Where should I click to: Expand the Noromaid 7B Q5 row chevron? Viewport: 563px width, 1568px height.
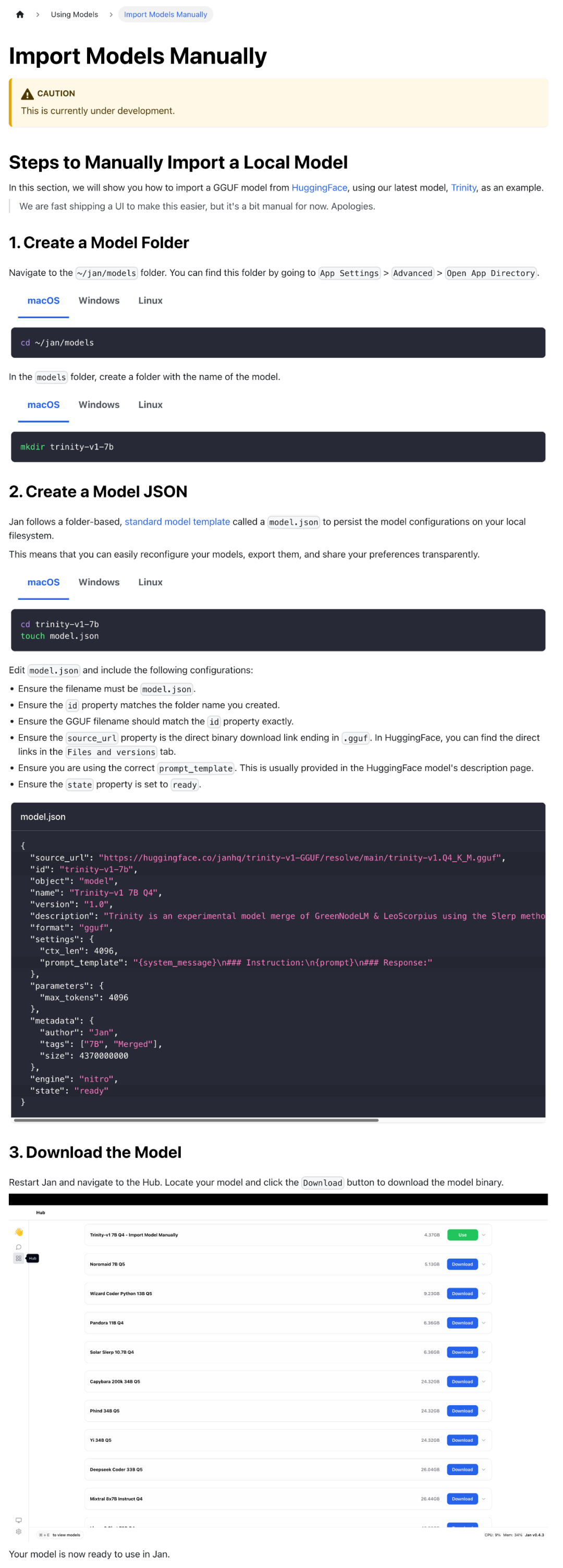pos(484,1264)
